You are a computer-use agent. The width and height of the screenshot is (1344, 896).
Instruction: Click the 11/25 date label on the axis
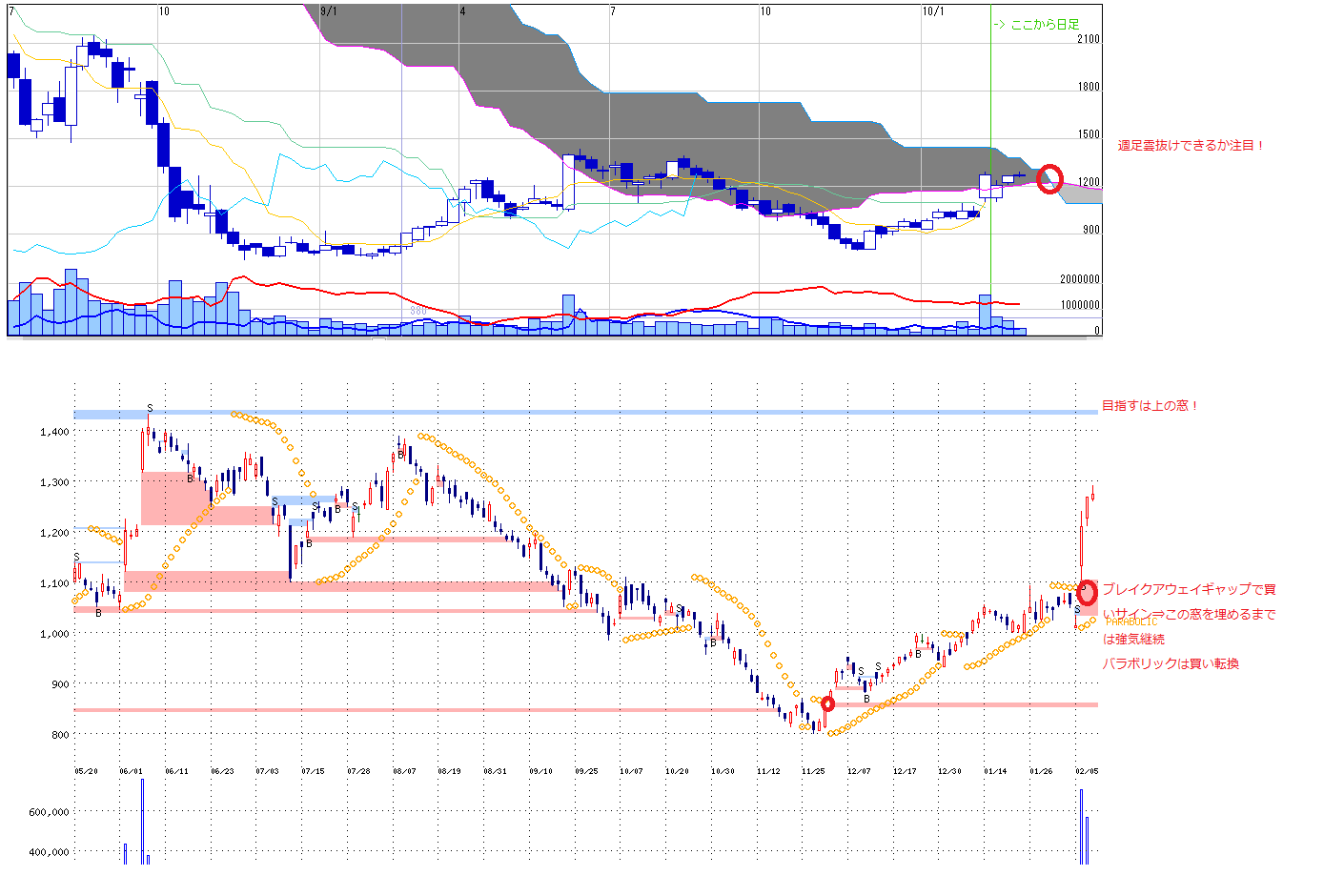(x=813, y=771)
